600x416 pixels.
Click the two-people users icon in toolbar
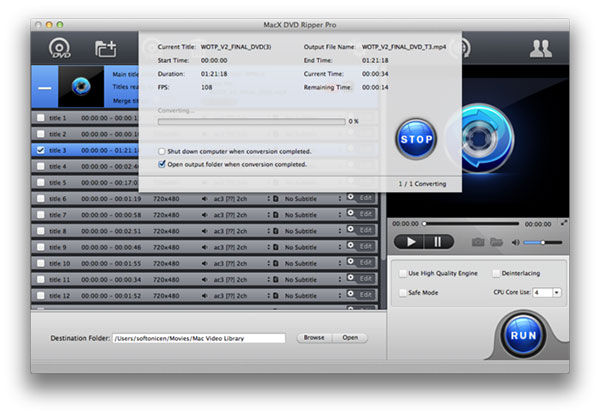click(540, 49)
